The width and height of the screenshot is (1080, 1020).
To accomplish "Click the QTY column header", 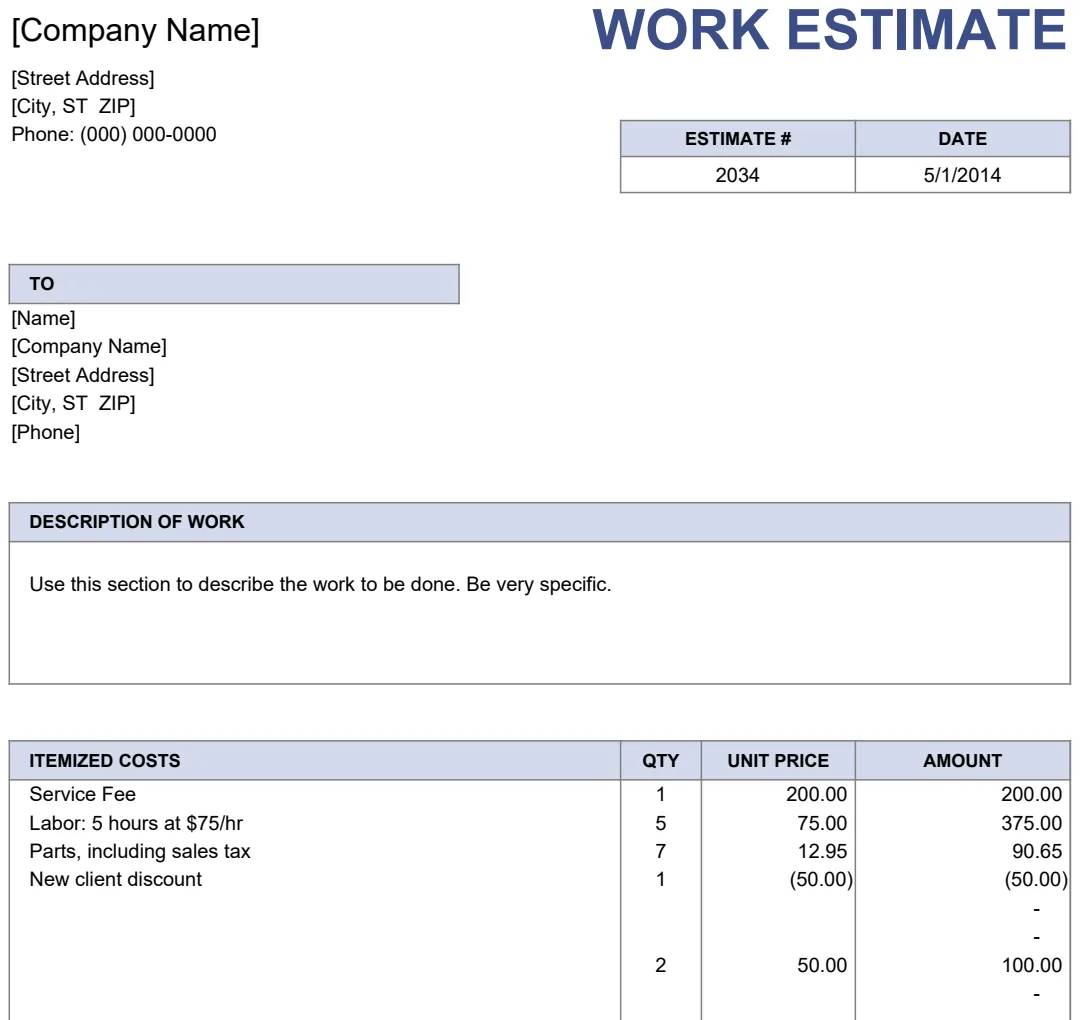I will click(x=661, y=760).
